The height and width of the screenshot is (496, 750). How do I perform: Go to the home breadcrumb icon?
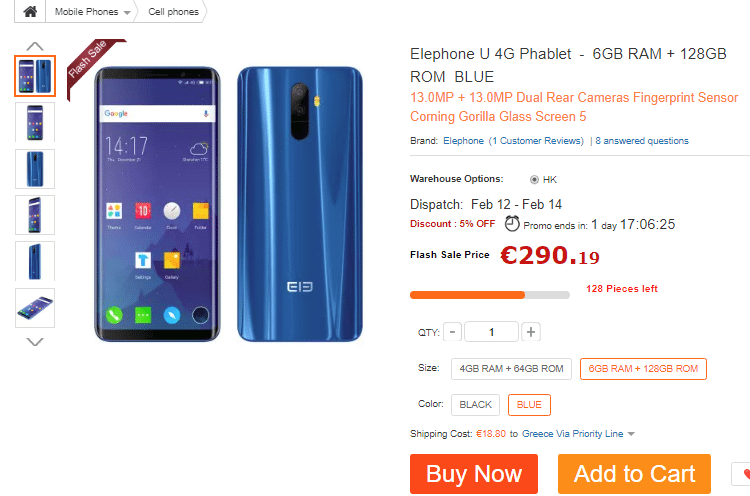click(x=30, y=11)
